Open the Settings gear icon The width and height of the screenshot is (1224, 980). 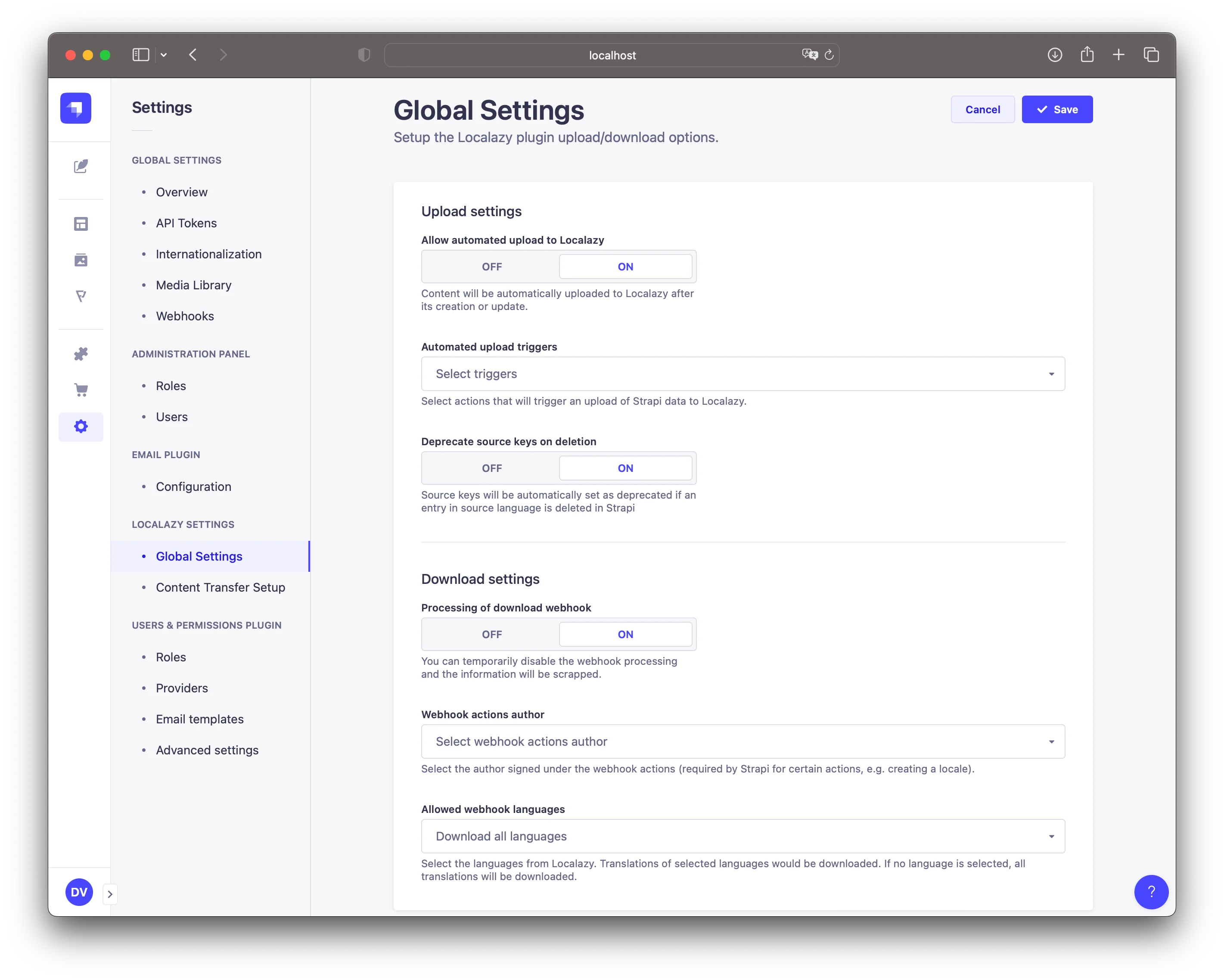click(81, 426)
